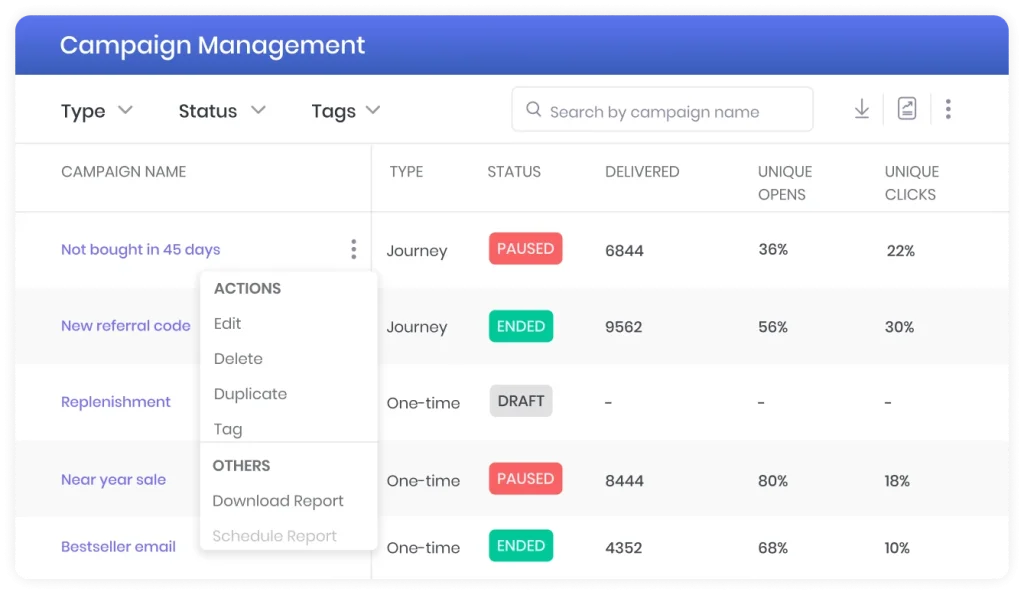Click the ACTIONS heading in the menu
Screen dimensions: 1024x595
click(248, 289)
